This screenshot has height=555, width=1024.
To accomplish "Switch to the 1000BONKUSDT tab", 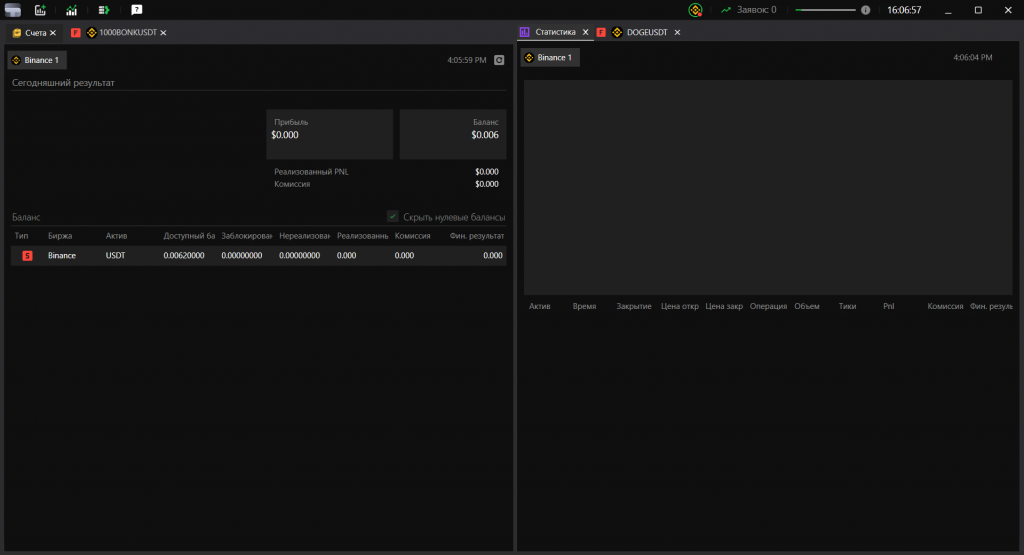I will (127, 33).
